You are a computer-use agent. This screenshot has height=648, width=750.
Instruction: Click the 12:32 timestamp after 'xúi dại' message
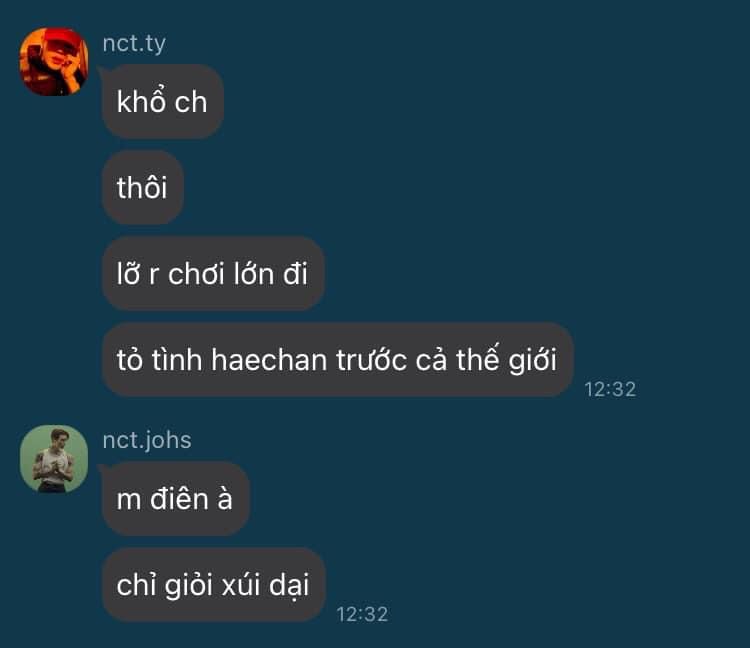(x=362, y=614)
